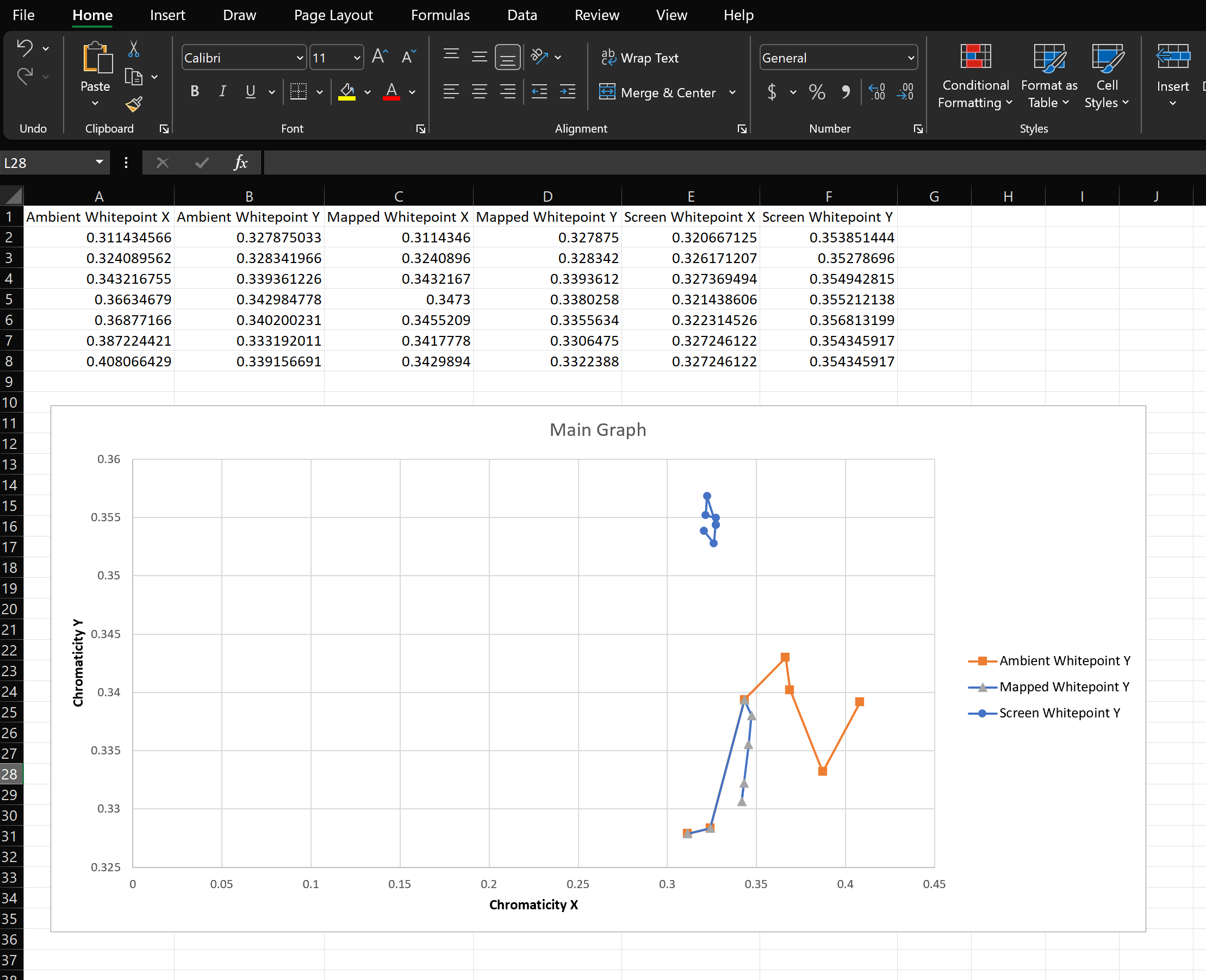The height and width of the screenshot is (980, 1206).
Task: Toggle underline formatting
Action: 250,91
